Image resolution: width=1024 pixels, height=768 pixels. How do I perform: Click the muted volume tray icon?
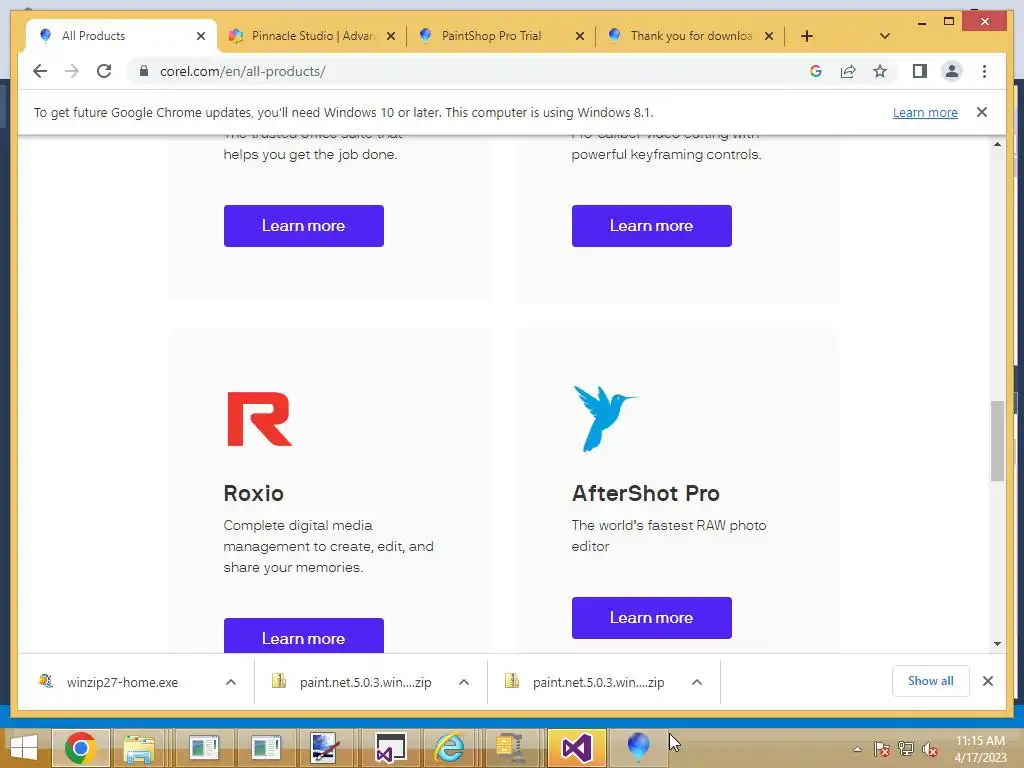[x=930, y=749]
